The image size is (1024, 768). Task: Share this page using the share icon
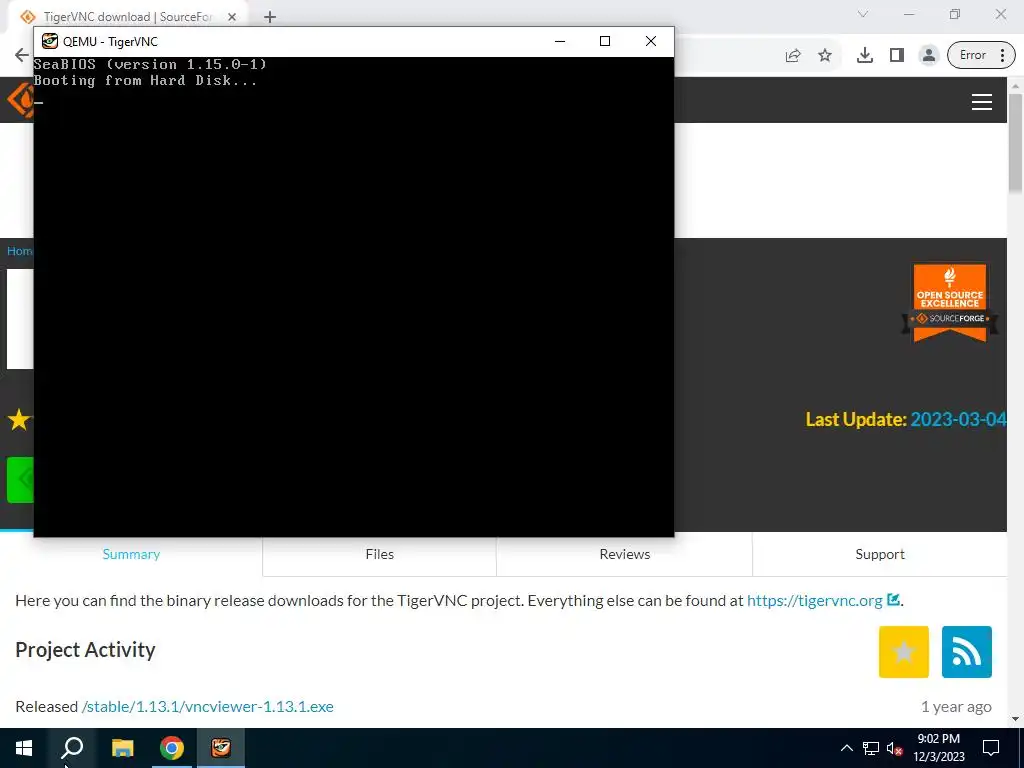point(793,56)
